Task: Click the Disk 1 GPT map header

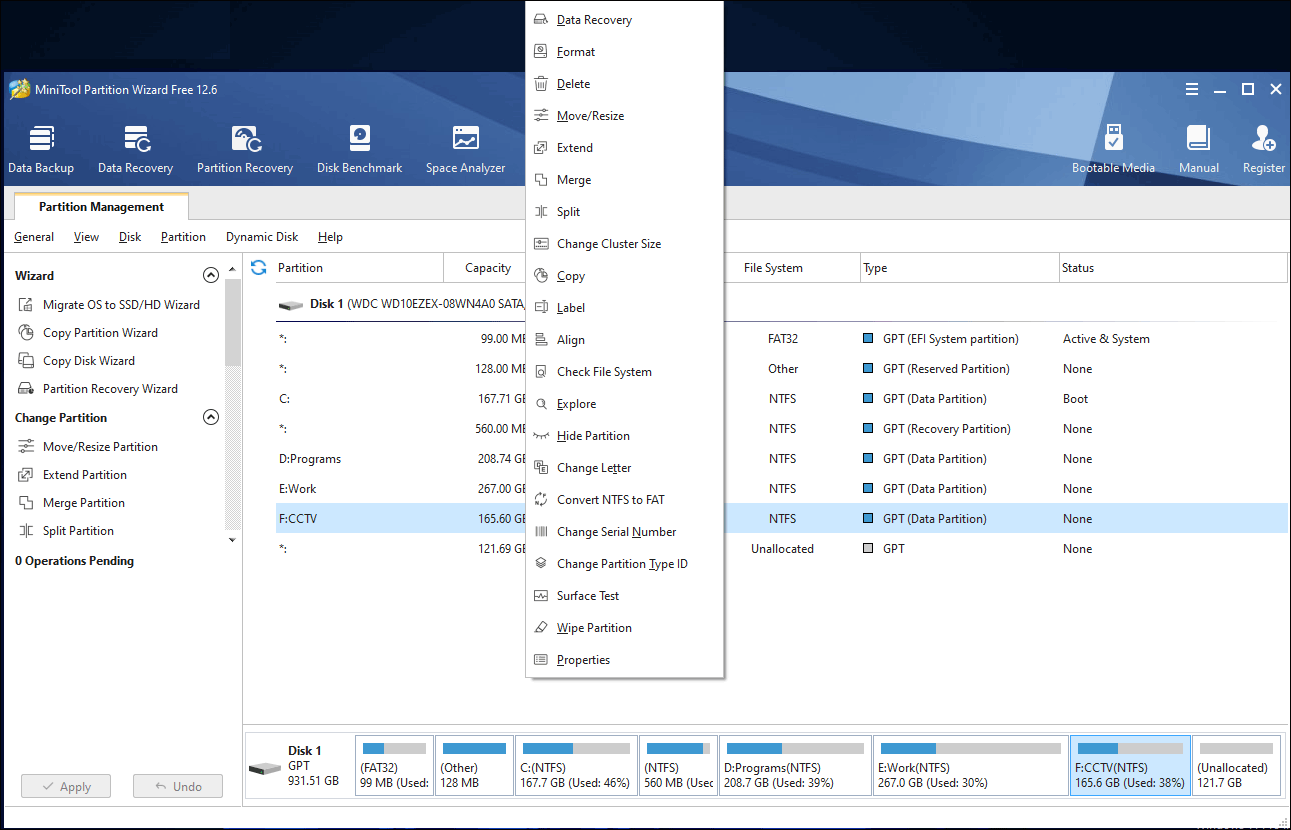Action: click(298, 766)
